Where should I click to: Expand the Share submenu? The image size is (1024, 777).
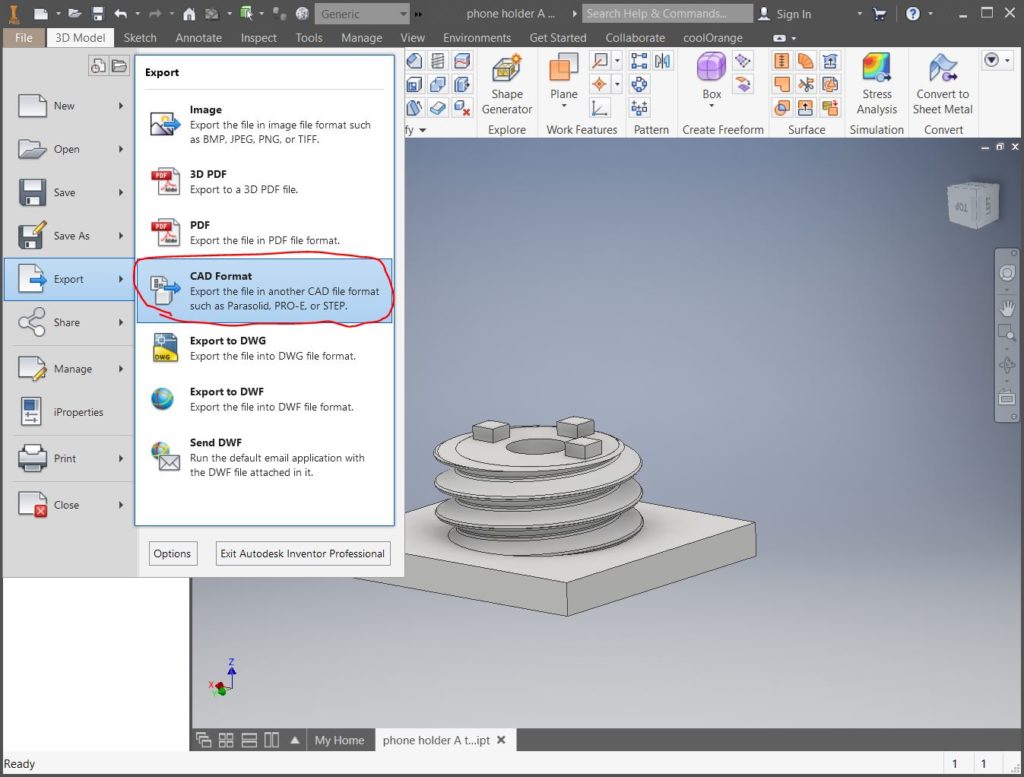pyautogui.click(x=70, y=323)
